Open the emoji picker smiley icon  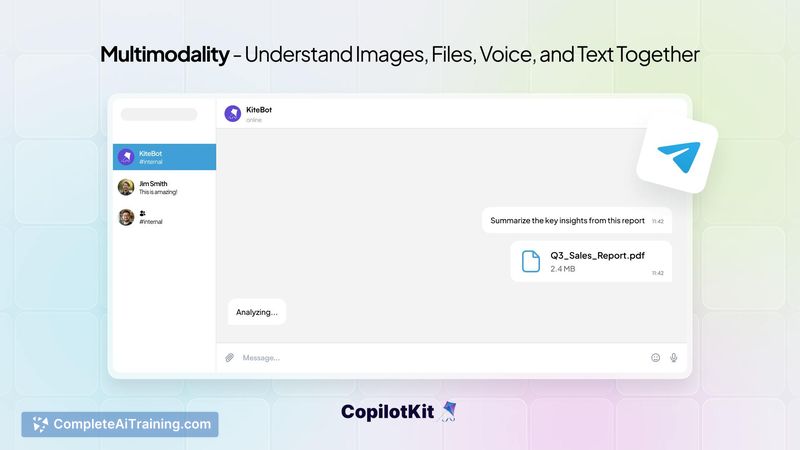click(x=656, y=358)
